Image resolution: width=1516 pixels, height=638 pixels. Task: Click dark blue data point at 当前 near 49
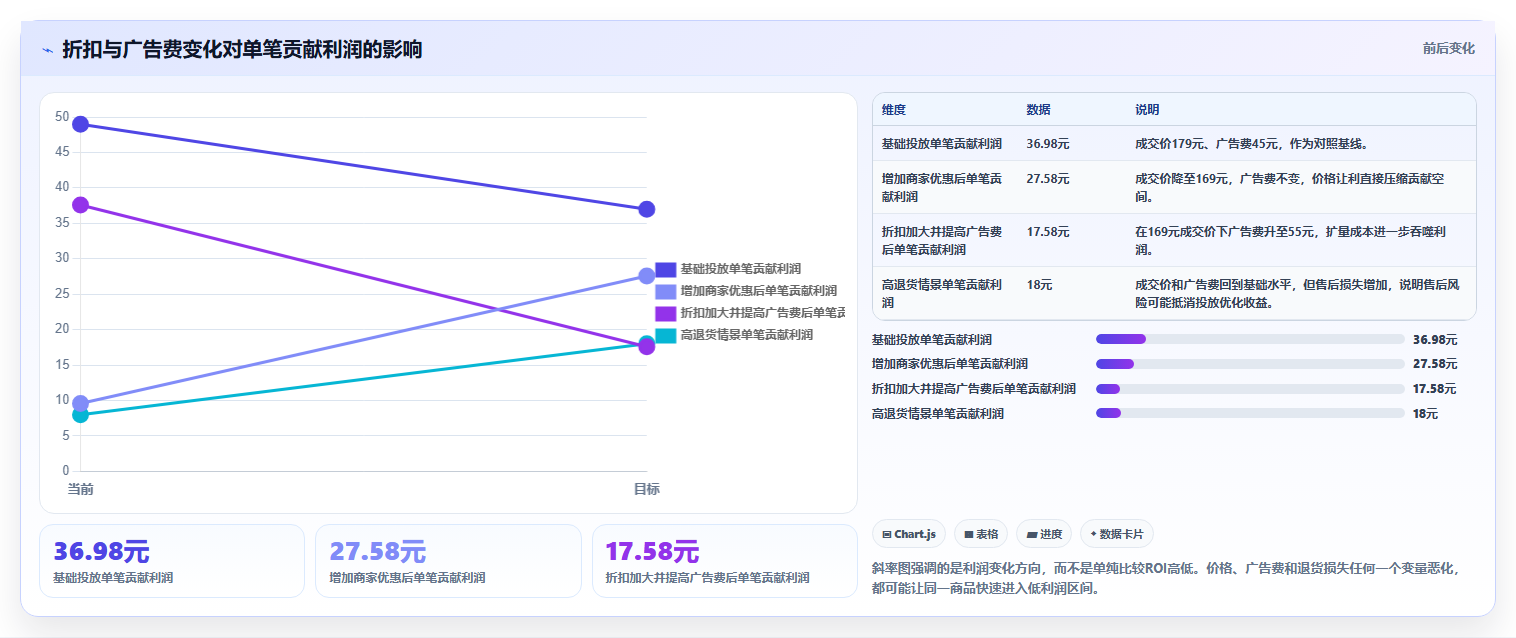click(x=81, y=124)
